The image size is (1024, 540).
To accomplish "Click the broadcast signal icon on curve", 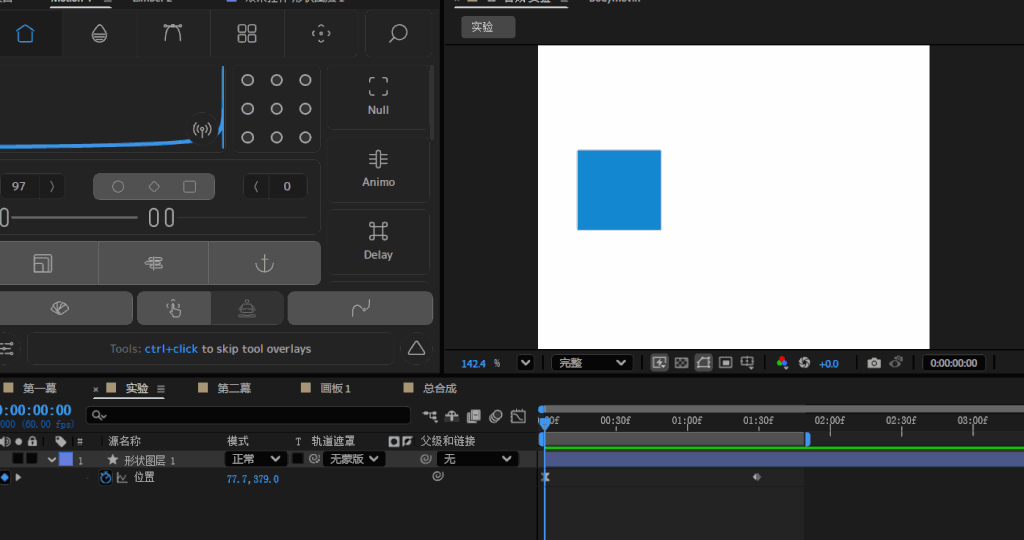I will click(202, 129).
